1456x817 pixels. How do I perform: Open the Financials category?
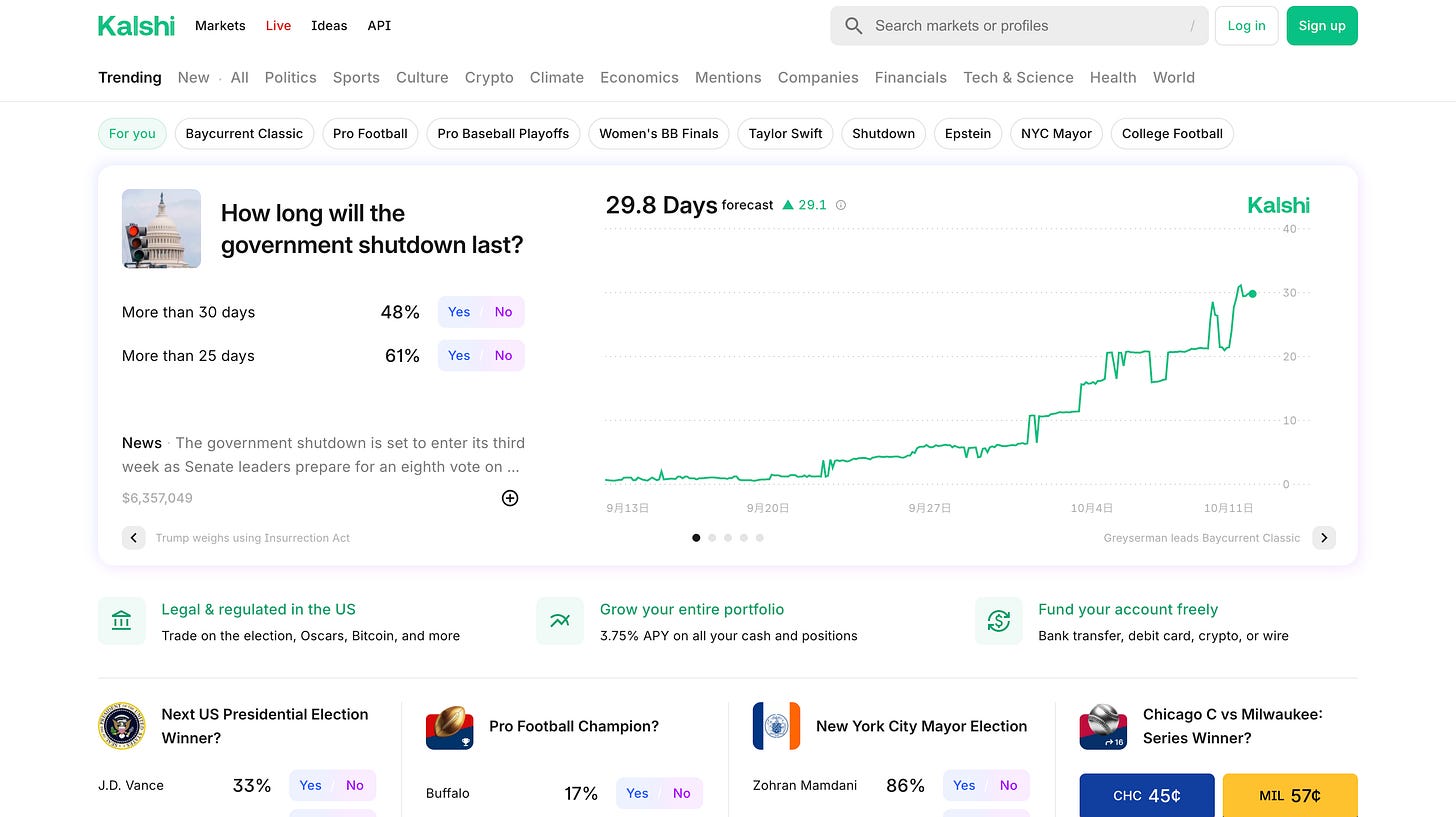tap(911, 77)
